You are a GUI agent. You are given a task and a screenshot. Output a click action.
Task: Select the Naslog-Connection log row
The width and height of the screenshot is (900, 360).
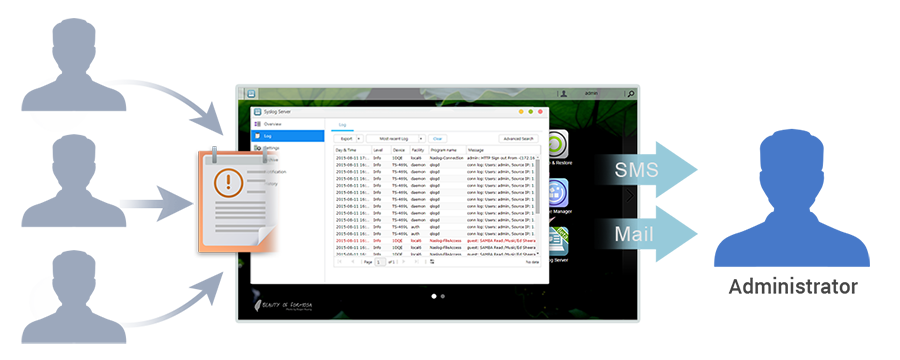coord(435,157)
